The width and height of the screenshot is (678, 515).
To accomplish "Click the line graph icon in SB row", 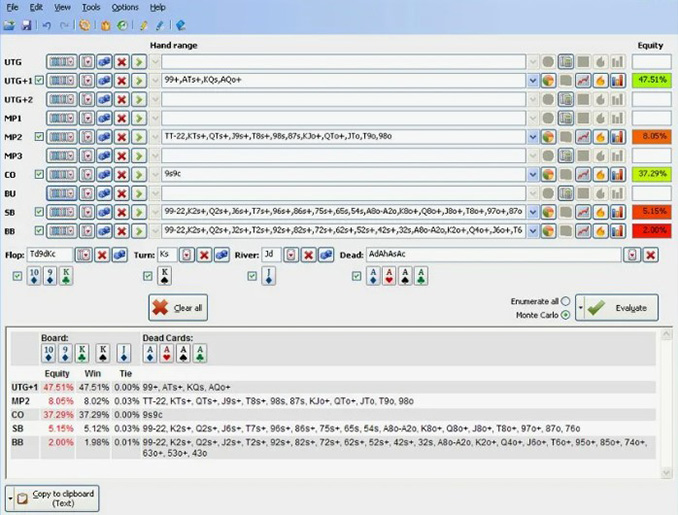I will pos(583,212).
